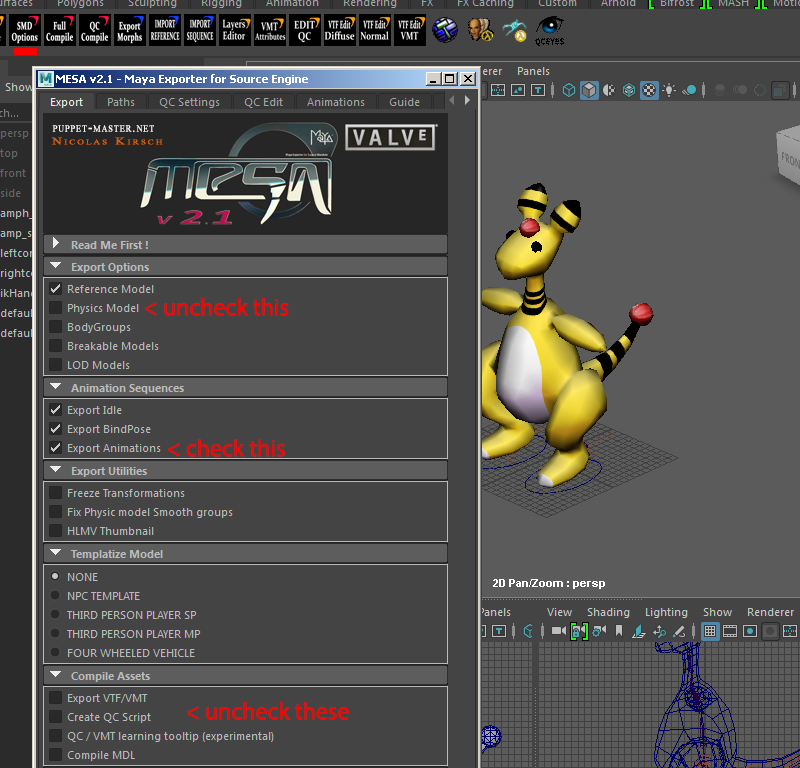Click film gate icon in lower panel toolbar

click(x=730, y=631)
